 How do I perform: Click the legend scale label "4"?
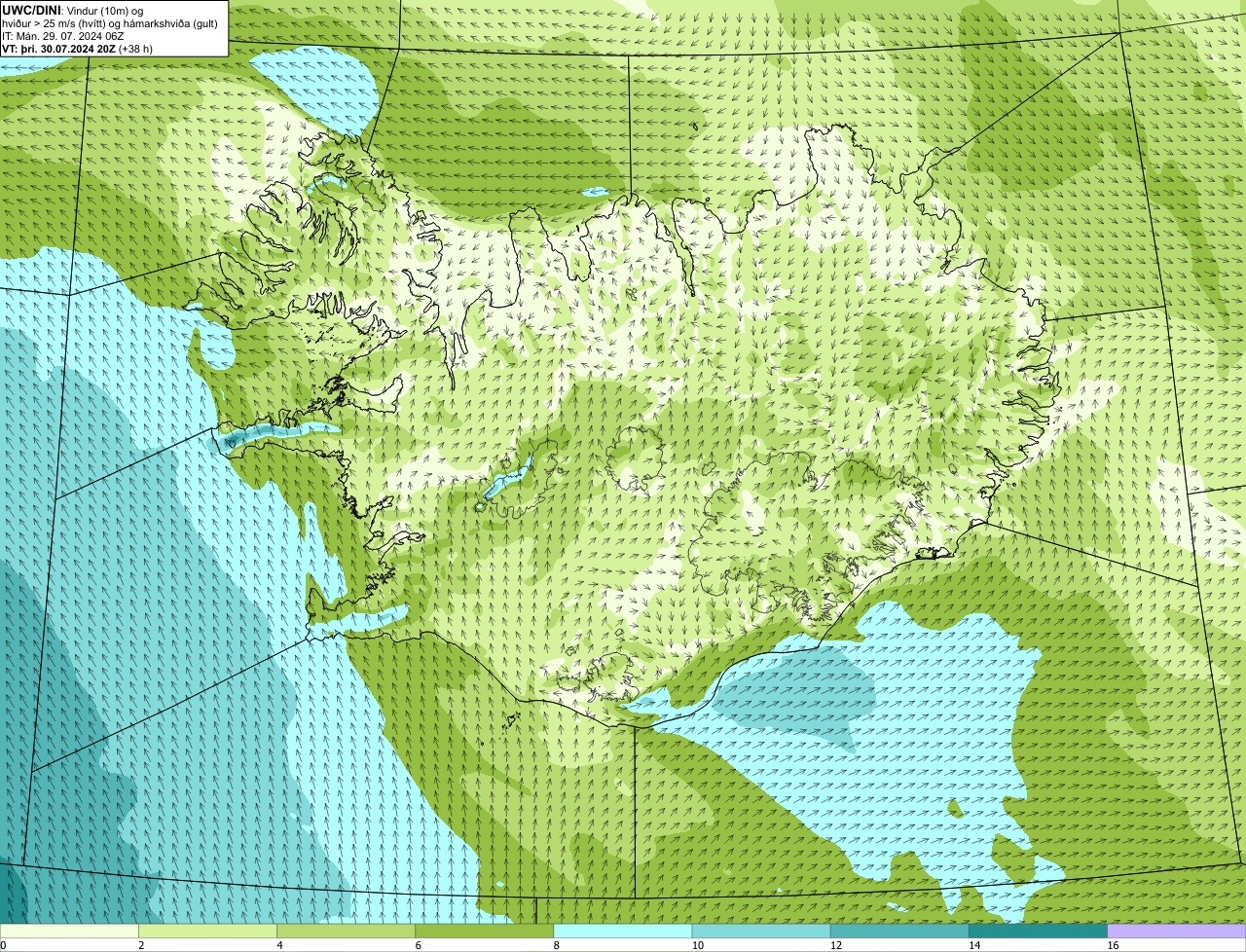[279, 945]
